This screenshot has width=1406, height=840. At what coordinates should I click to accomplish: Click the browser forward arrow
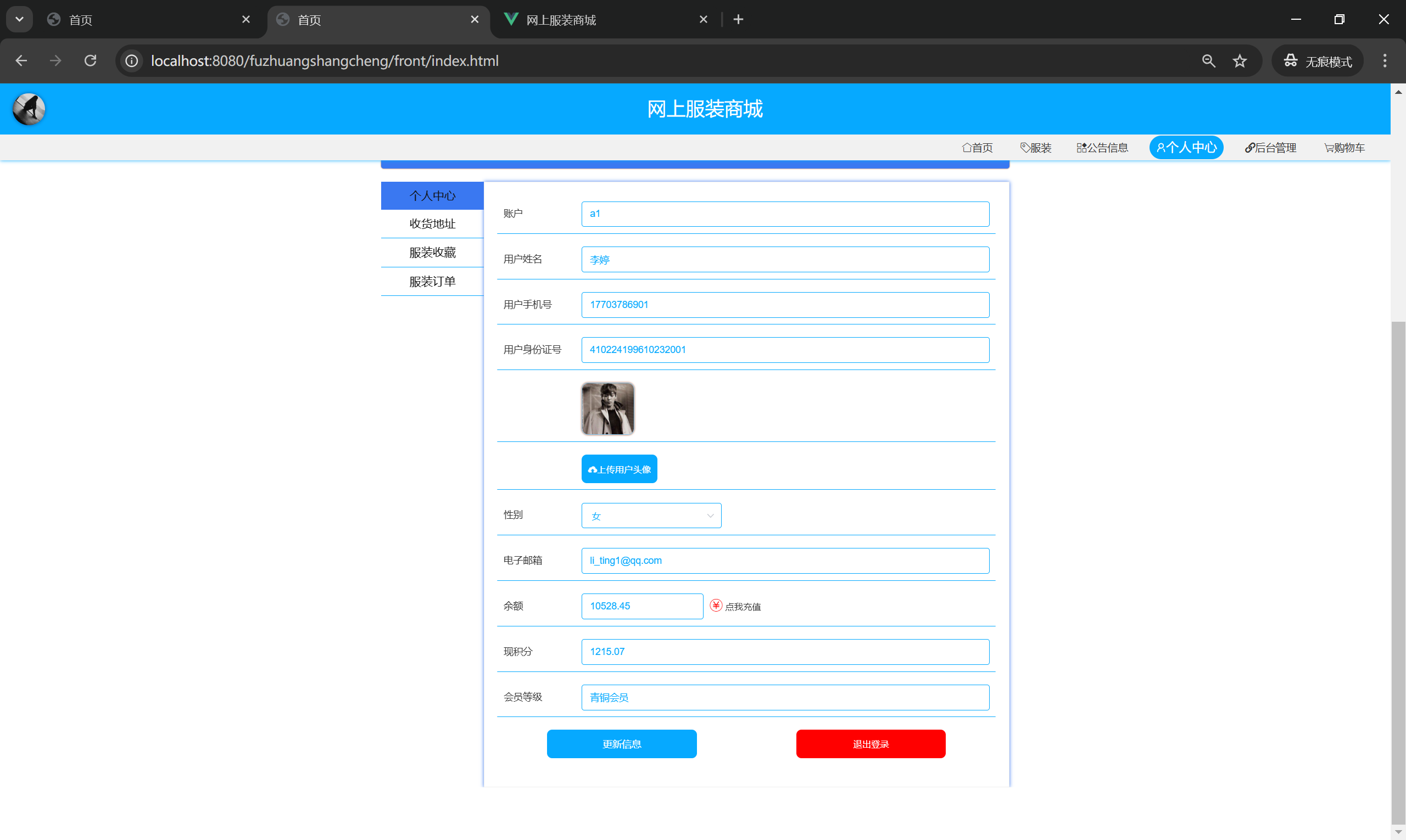click(x=55, y=60)
